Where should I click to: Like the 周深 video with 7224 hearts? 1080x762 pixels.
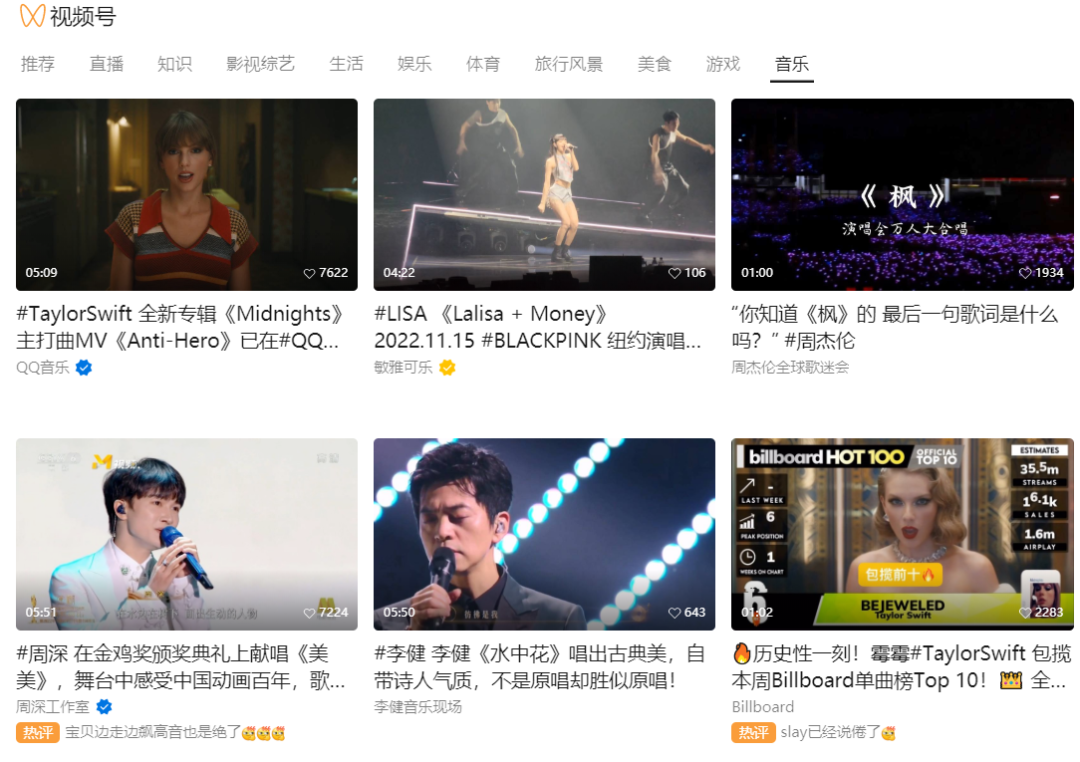point(309,613)
